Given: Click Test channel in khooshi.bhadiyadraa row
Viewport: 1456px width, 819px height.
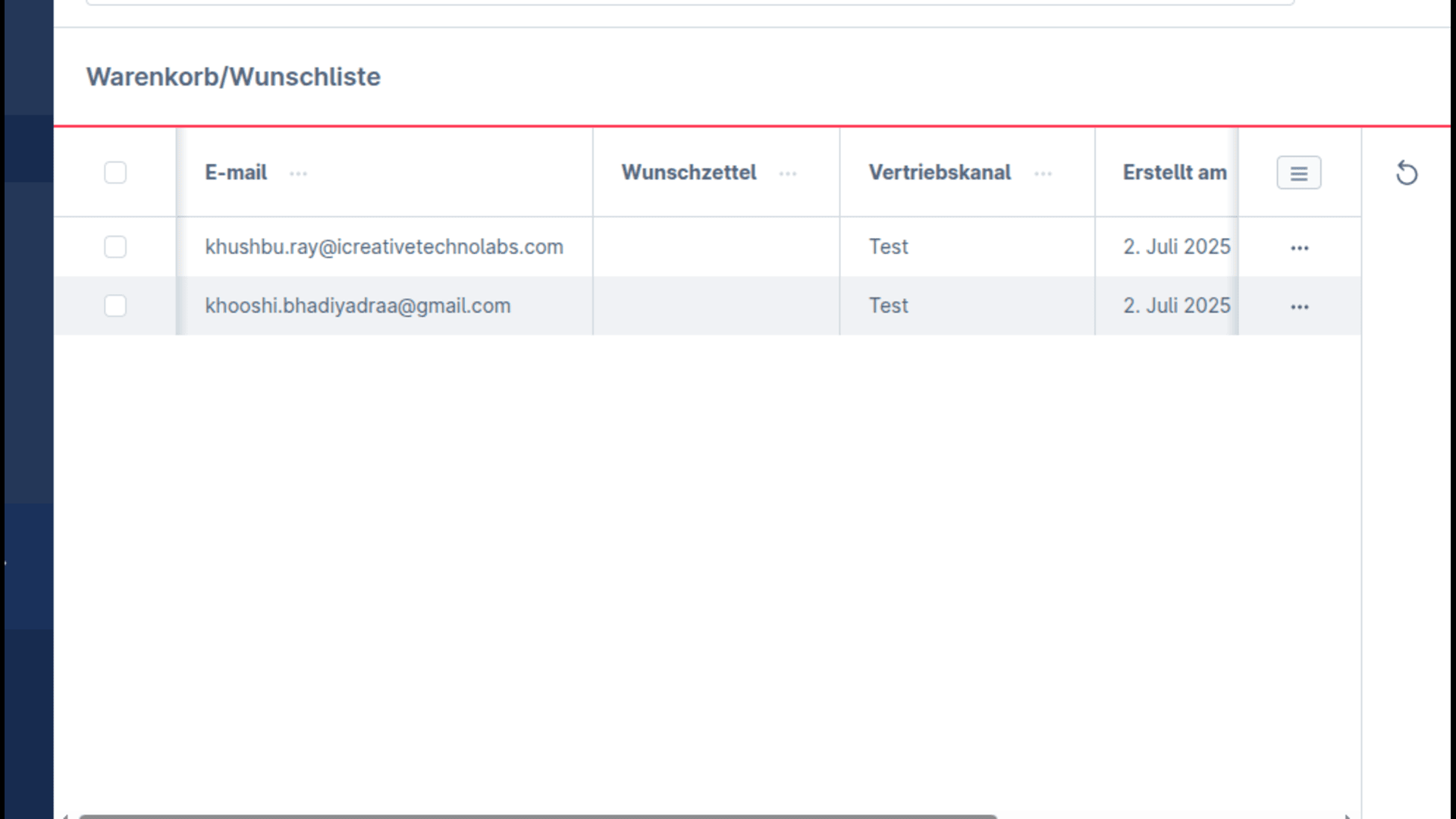Looking at the screenshot, I should coord(888,306).
